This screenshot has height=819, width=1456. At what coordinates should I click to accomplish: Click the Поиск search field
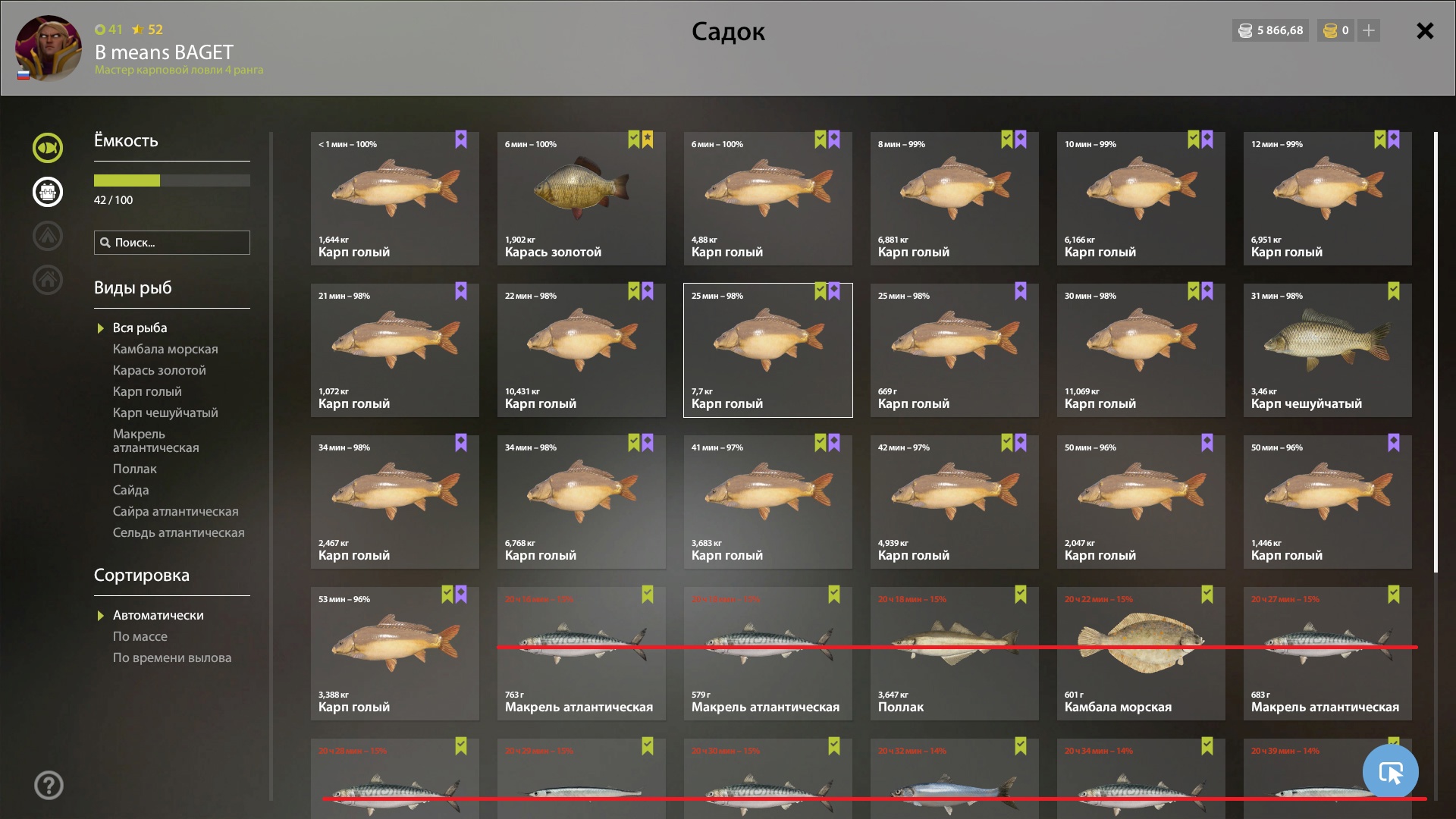click(172, 243)
